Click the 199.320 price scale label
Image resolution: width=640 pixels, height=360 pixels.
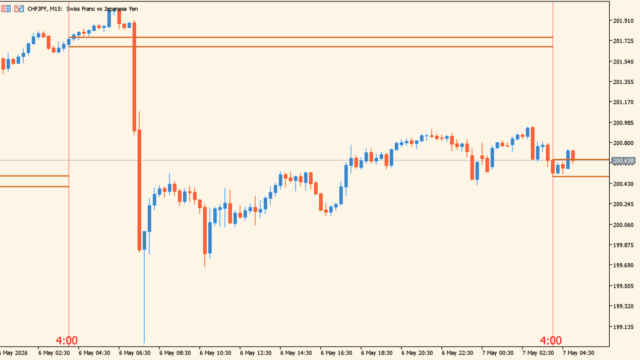pos(623,307)
